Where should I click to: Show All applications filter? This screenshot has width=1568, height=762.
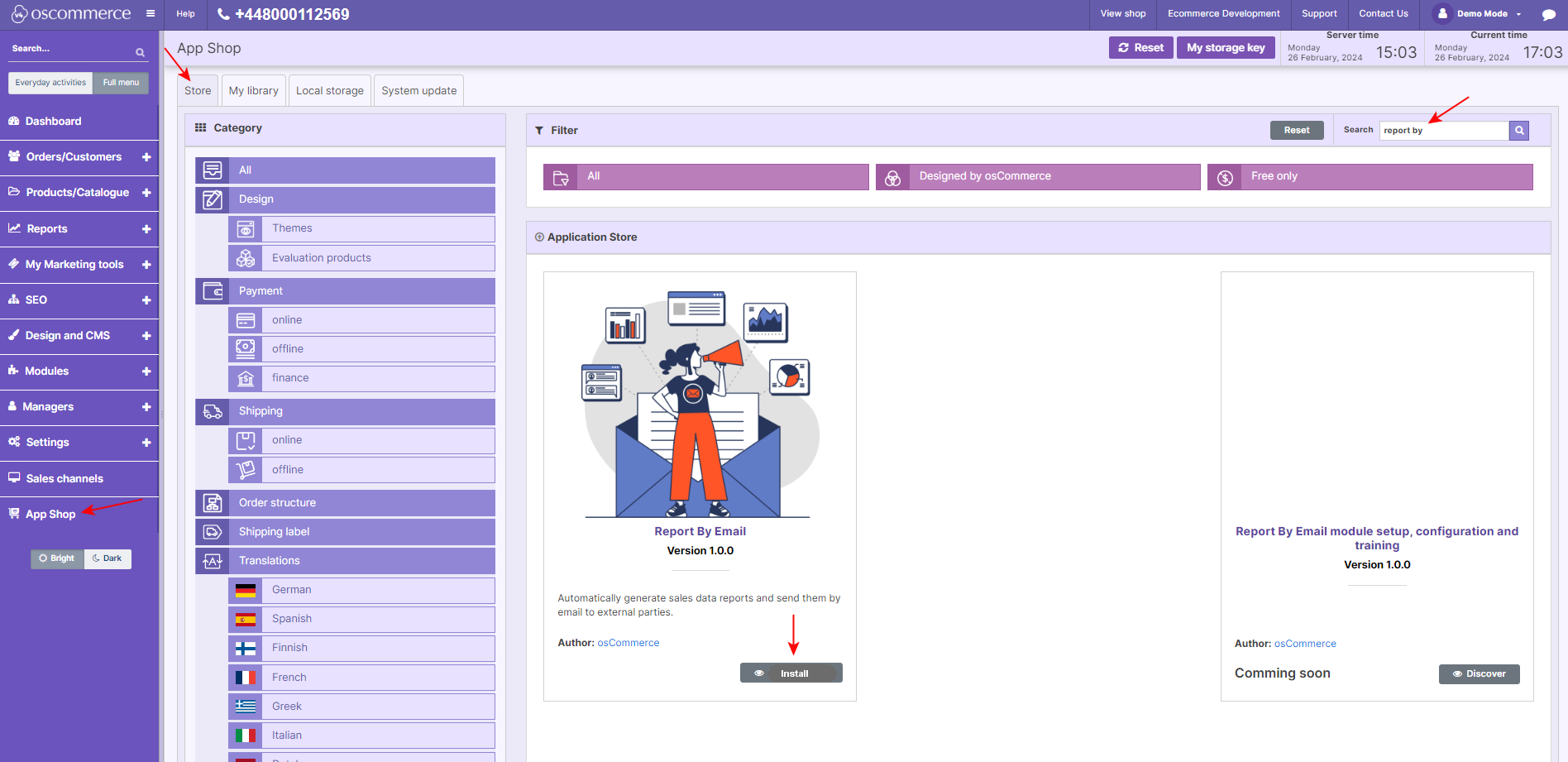(705, 176)
